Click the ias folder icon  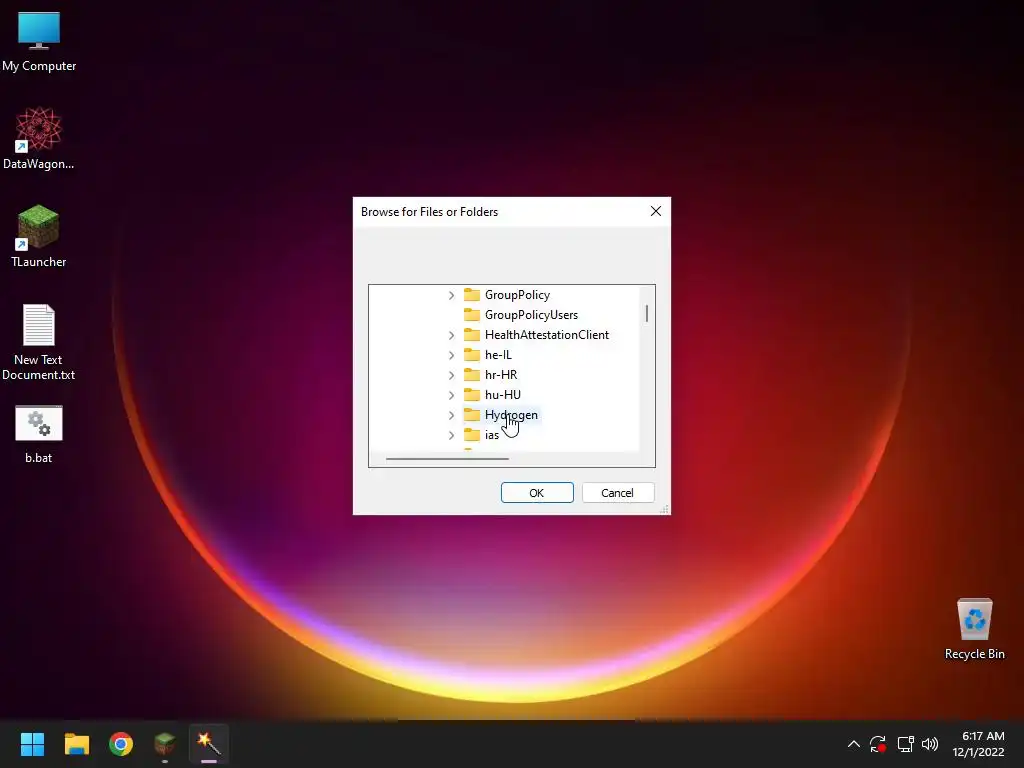(472, 435)
